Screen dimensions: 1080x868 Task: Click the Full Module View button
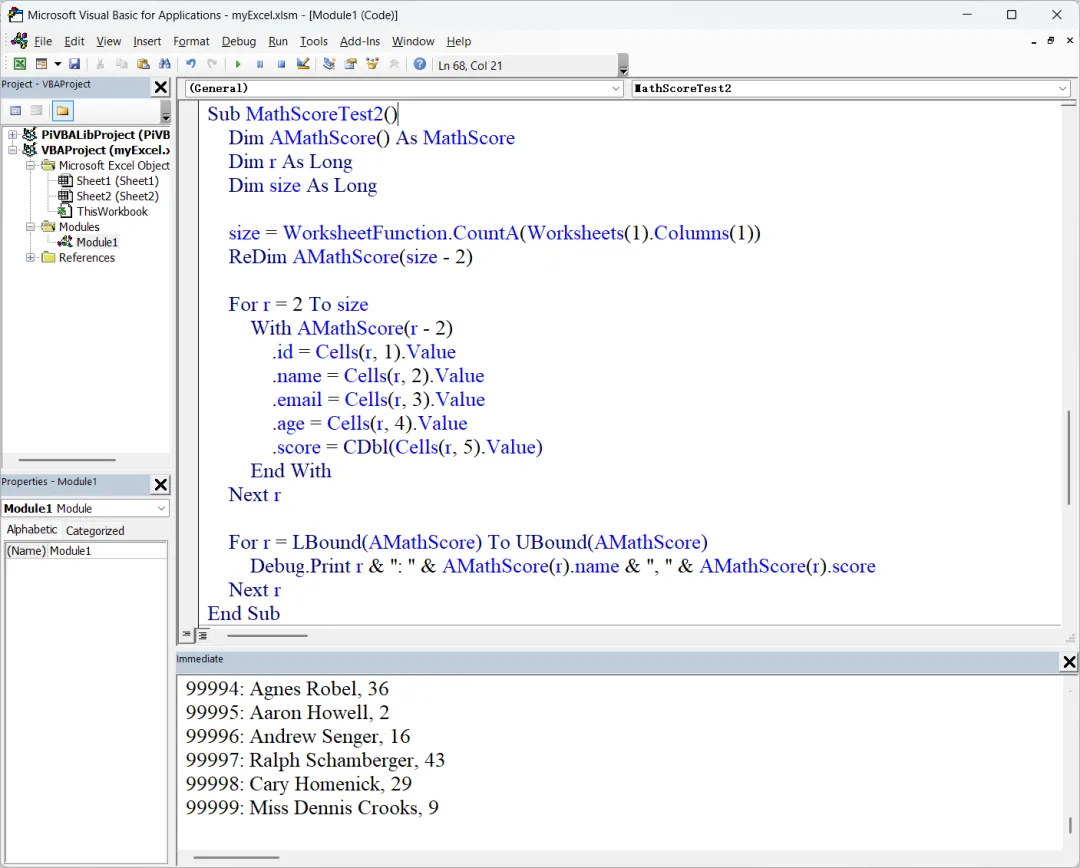(203, 635)
